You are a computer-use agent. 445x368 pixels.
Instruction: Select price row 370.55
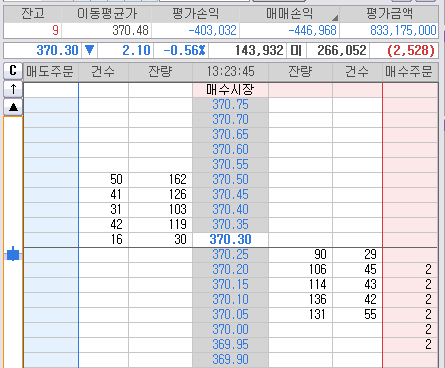(230, 165)
